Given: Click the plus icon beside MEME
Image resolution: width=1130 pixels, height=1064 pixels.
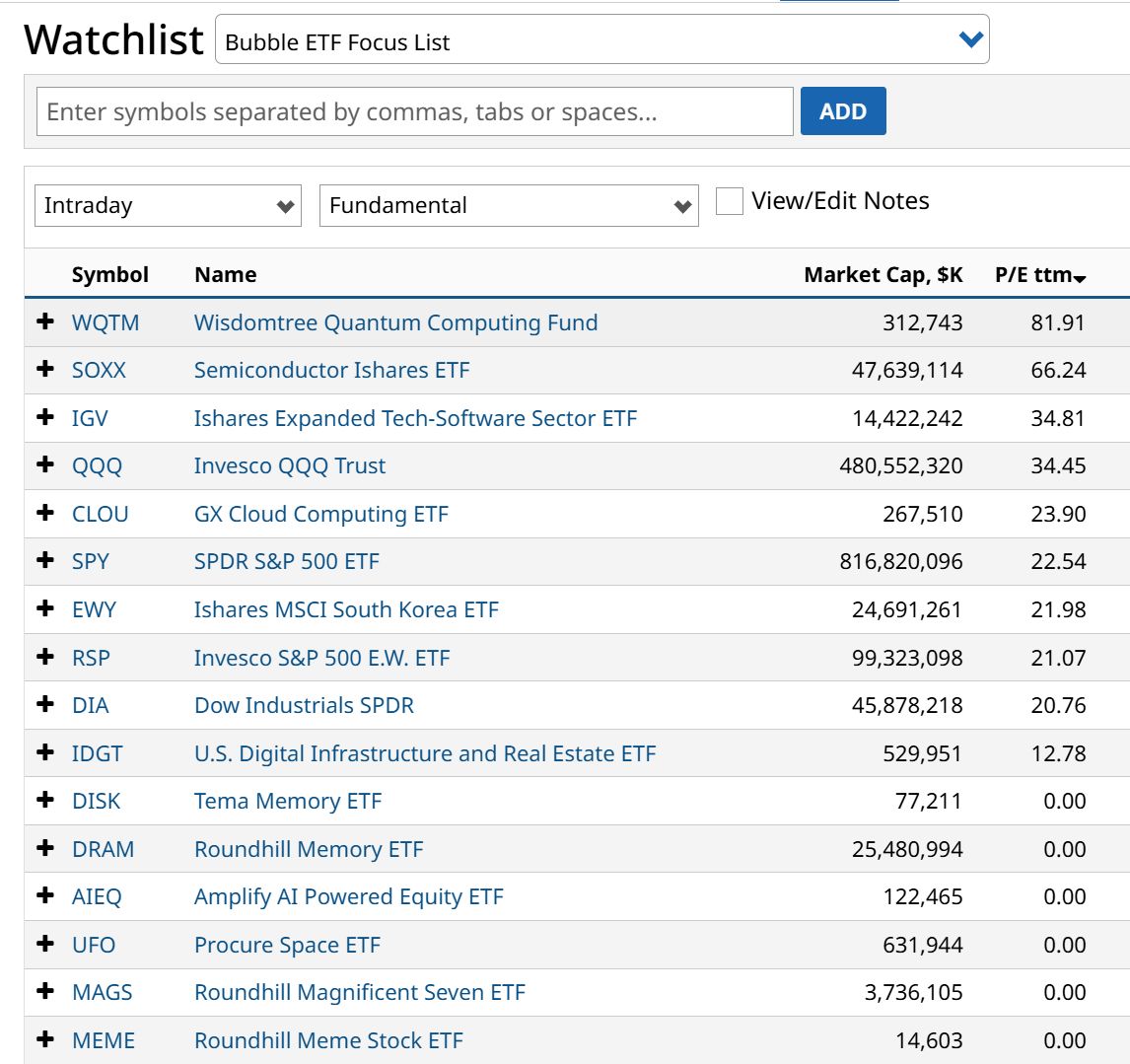Looking at the screenshot, I should tap(45, 1039).
